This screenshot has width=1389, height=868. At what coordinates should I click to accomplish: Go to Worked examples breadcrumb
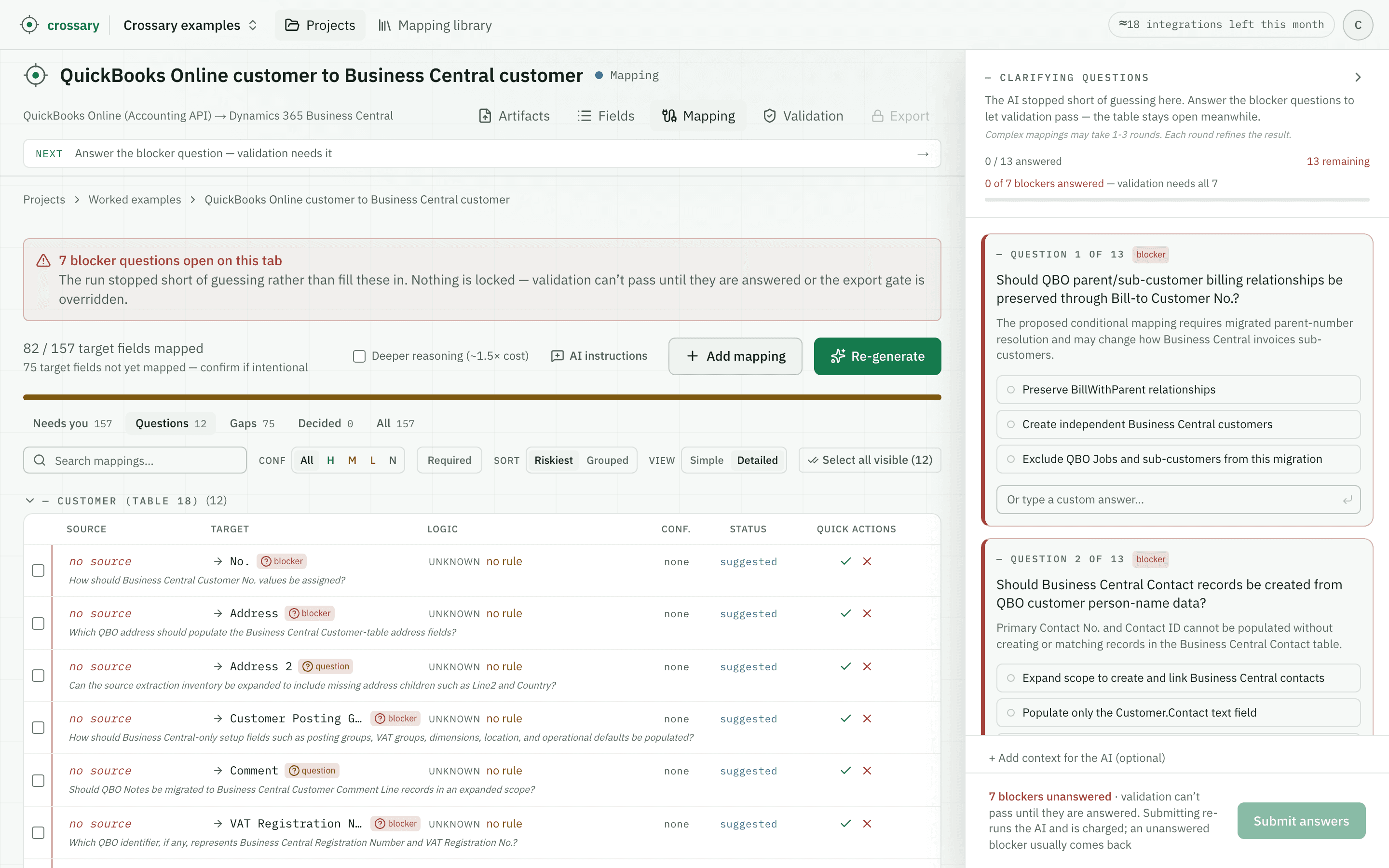pyautogui.click(x=135, y=199)
